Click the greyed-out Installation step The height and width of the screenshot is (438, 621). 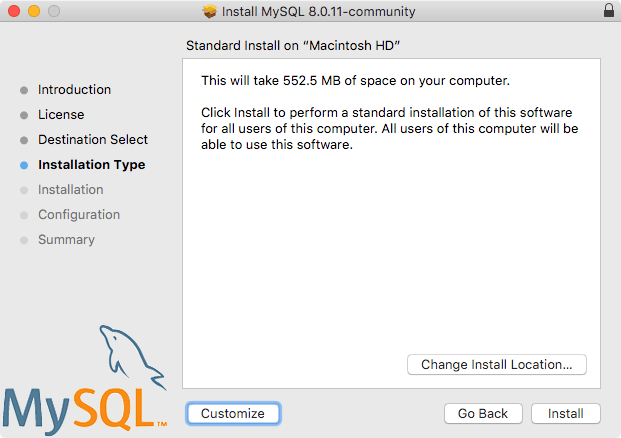(x=70, y=190)
